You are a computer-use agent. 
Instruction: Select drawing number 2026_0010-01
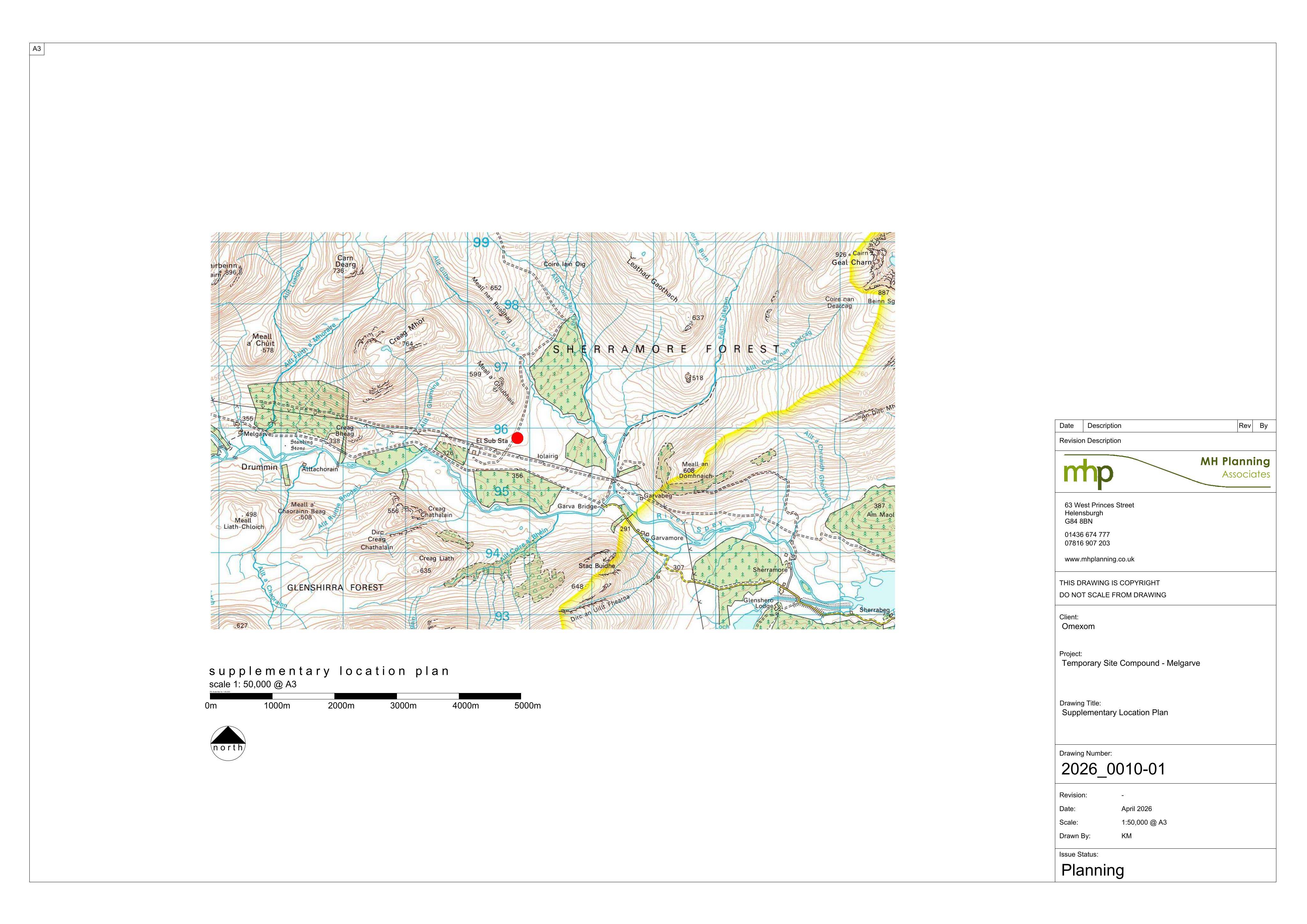click(1113, 769)
